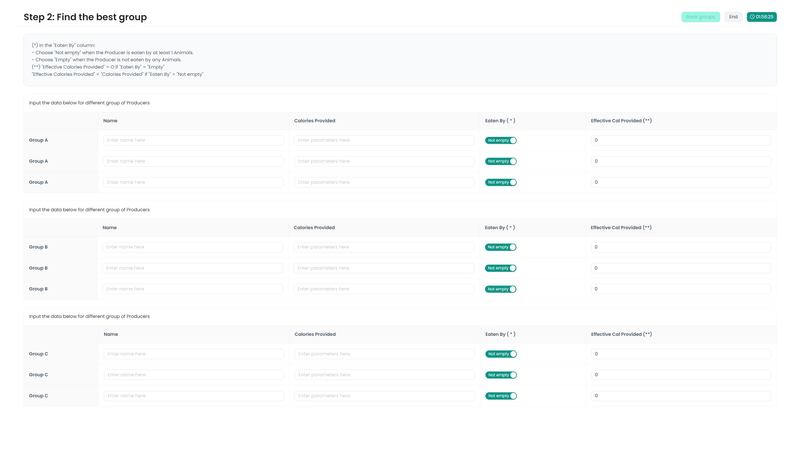
Task: Click Group C table's 'Calories Provided' header
Action: (x=315, y=334)
